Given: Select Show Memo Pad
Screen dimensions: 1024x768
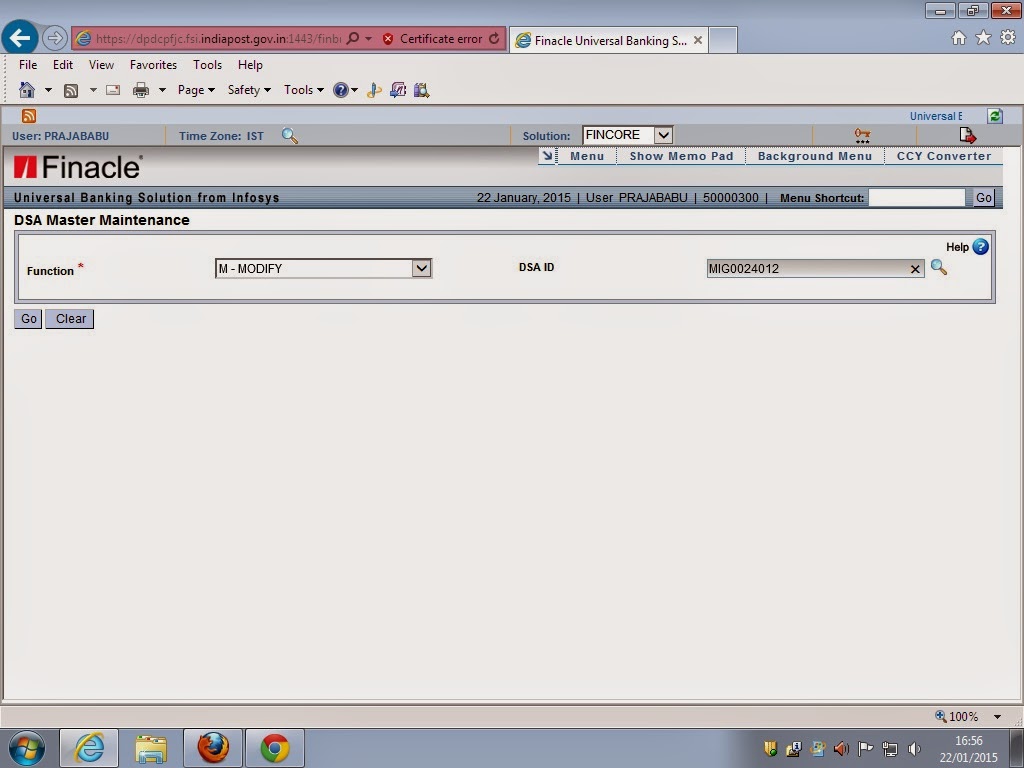Looking at the screenshot, I should [x=682, y=156].
